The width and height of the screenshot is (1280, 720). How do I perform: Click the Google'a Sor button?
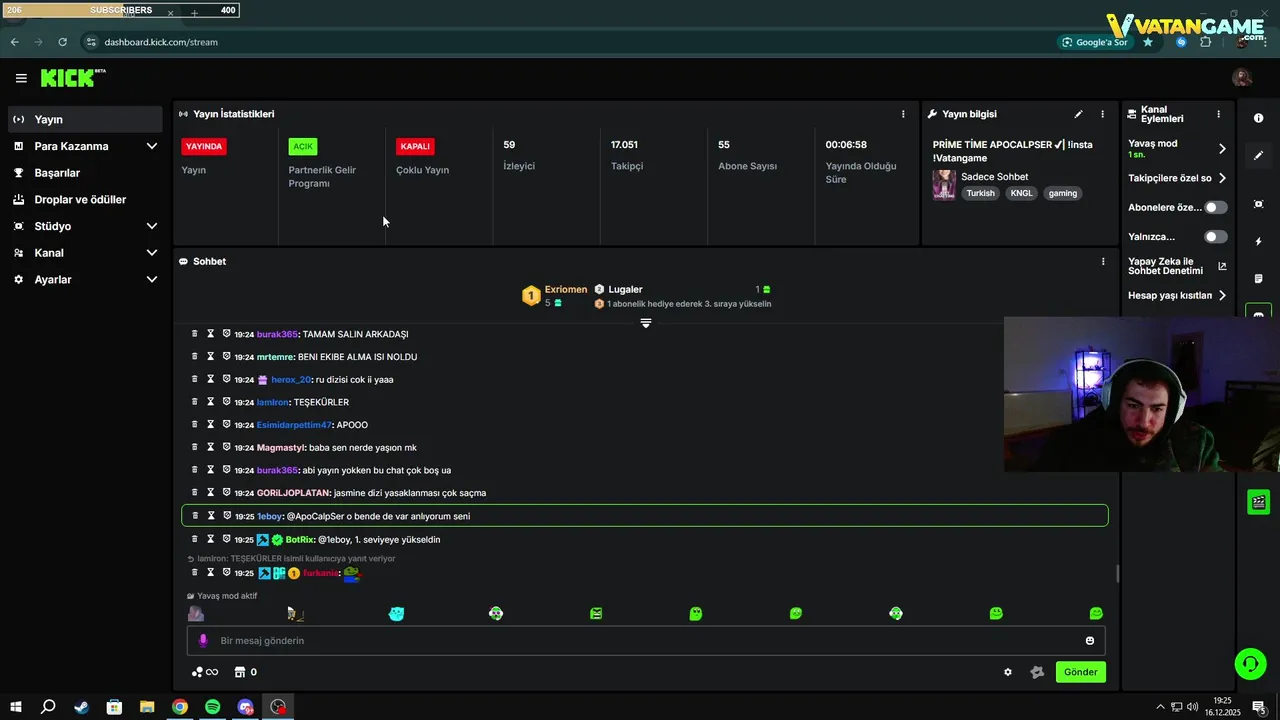1095,42
